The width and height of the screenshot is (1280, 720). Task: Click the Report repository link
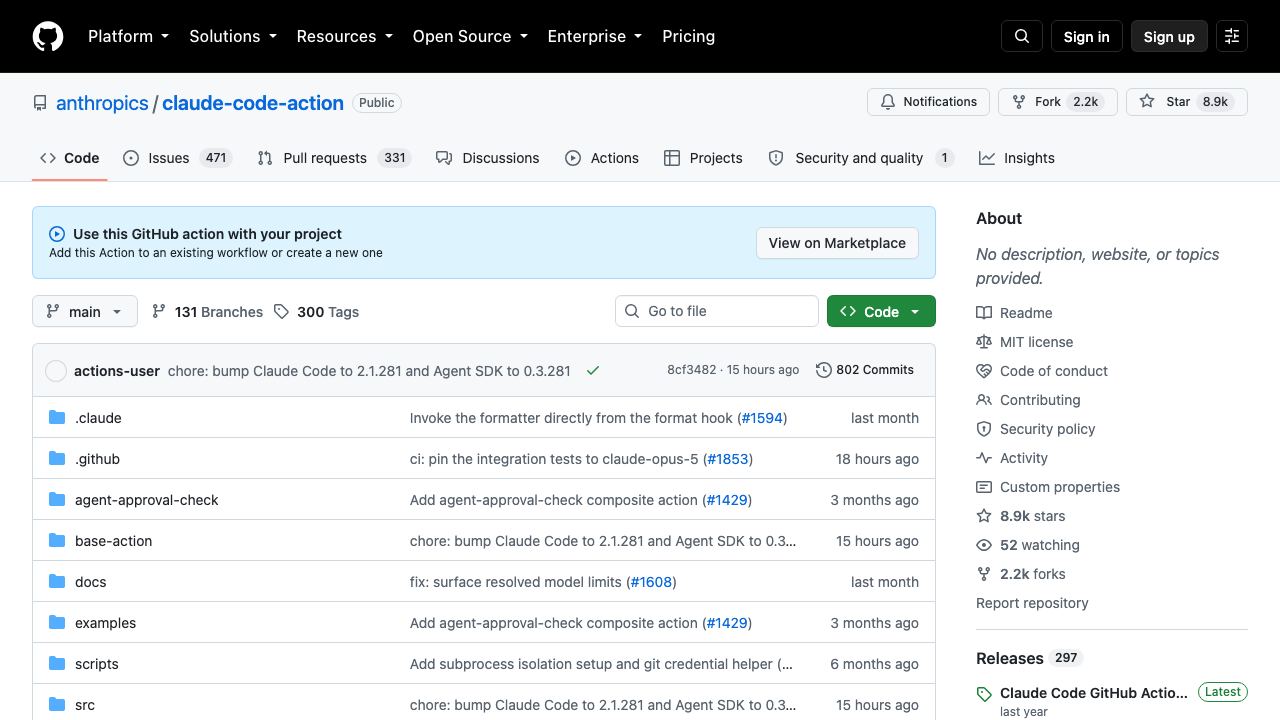[1032, 603]
